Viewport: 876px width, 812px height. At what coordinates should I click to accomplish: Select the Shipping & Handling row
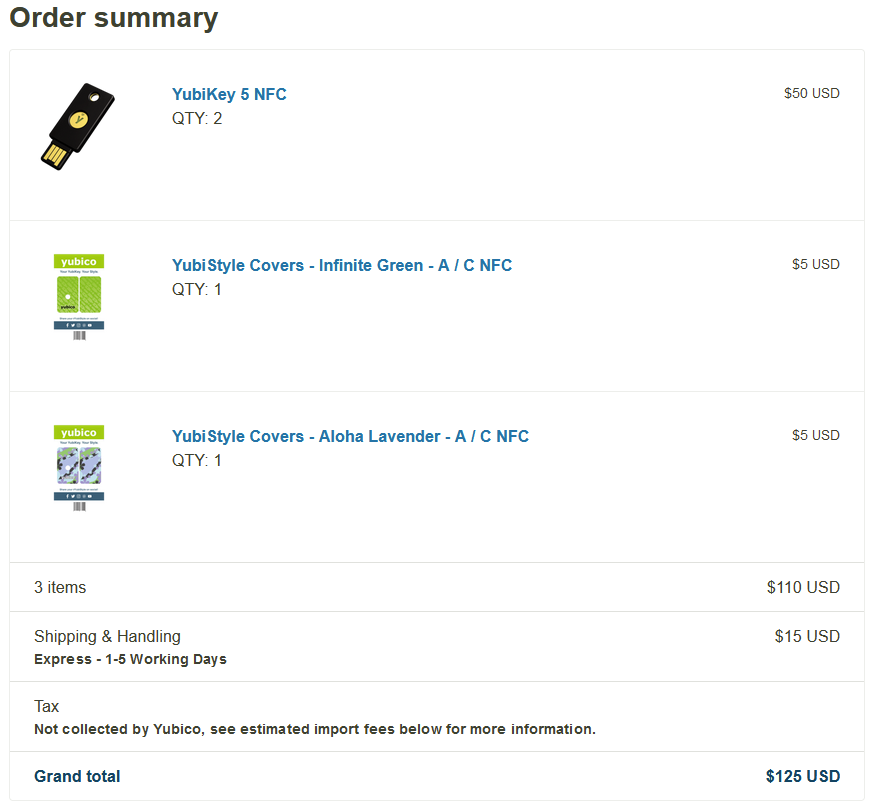tap(107, 636)
